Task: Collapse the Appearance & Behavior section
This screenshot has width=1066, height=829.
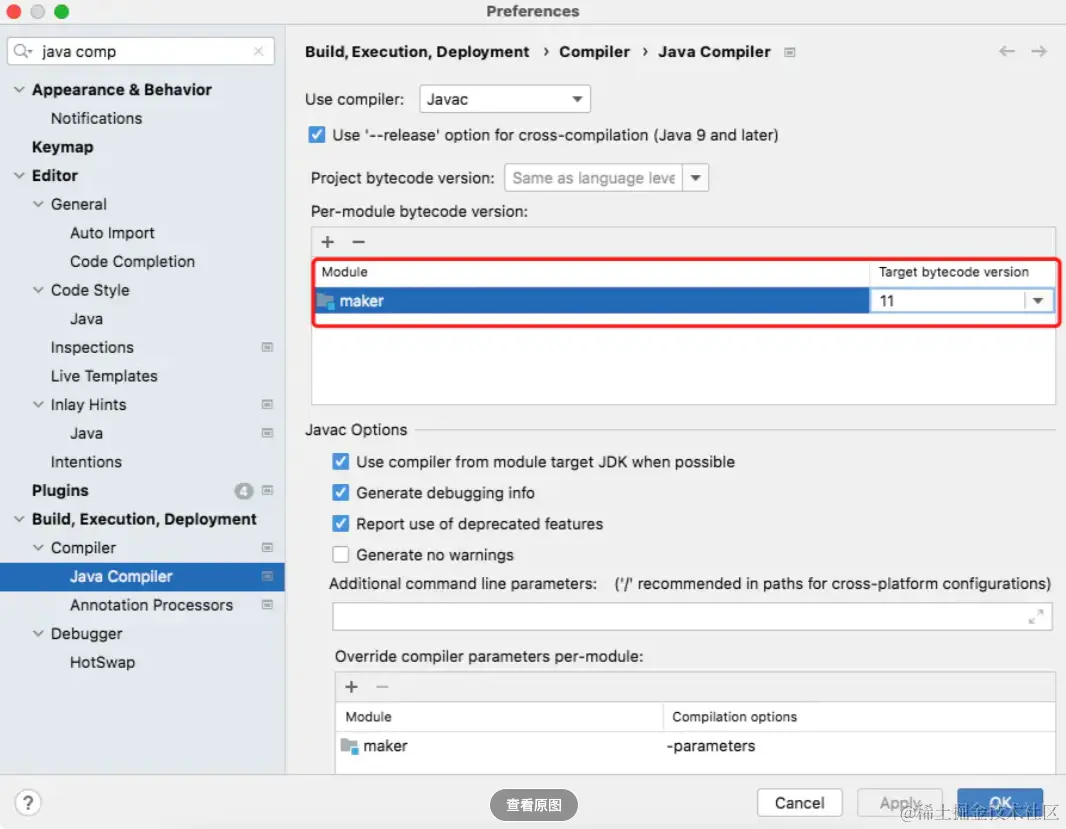Action: click(x=19, y=90)
